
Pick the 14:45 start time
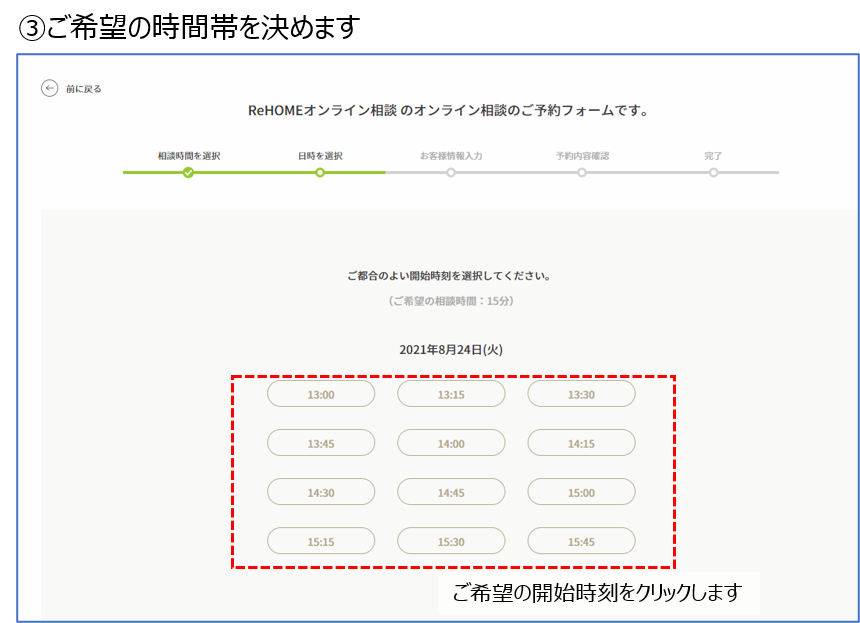[451, 492]
